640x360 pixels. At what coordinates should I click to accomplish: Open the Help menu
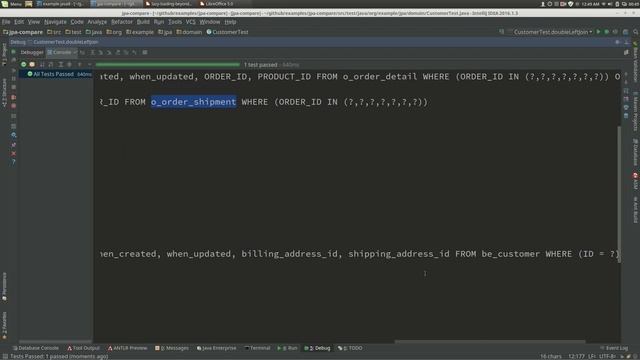[230, 22]
